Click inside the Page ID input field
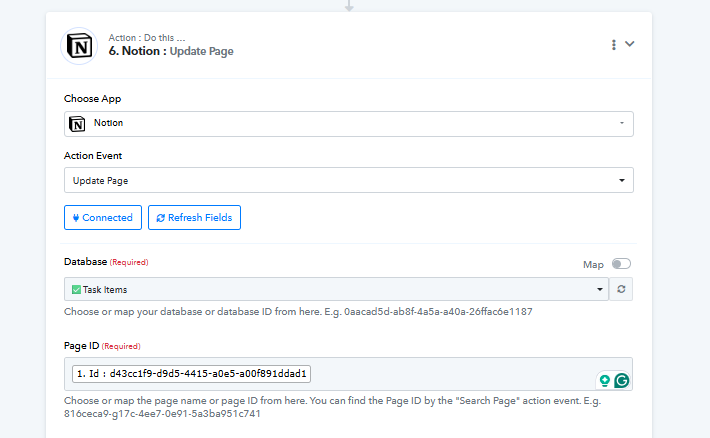 (x=450, y=374)
